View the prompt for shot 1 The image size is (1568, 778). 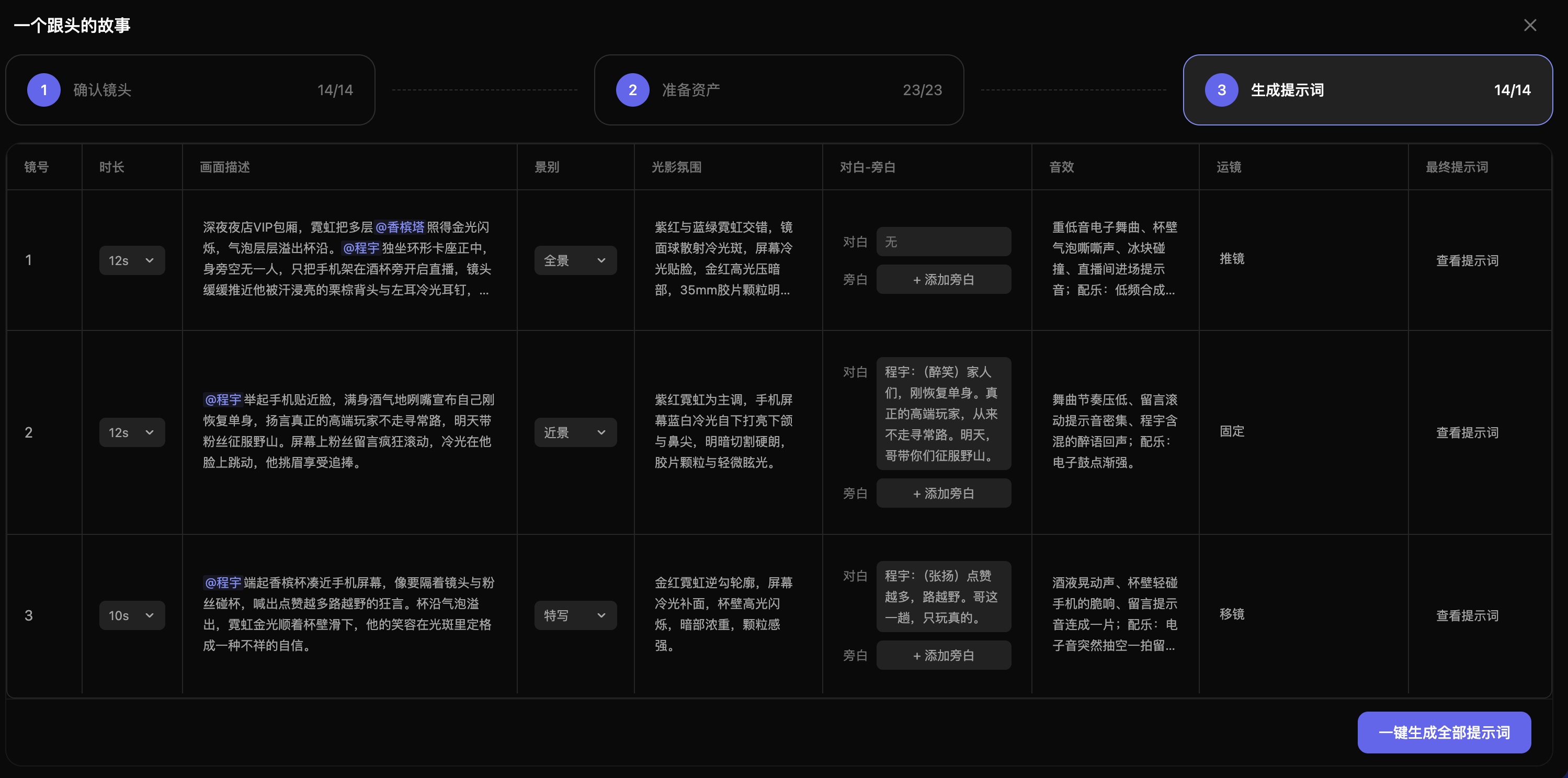click(1467, 260)
